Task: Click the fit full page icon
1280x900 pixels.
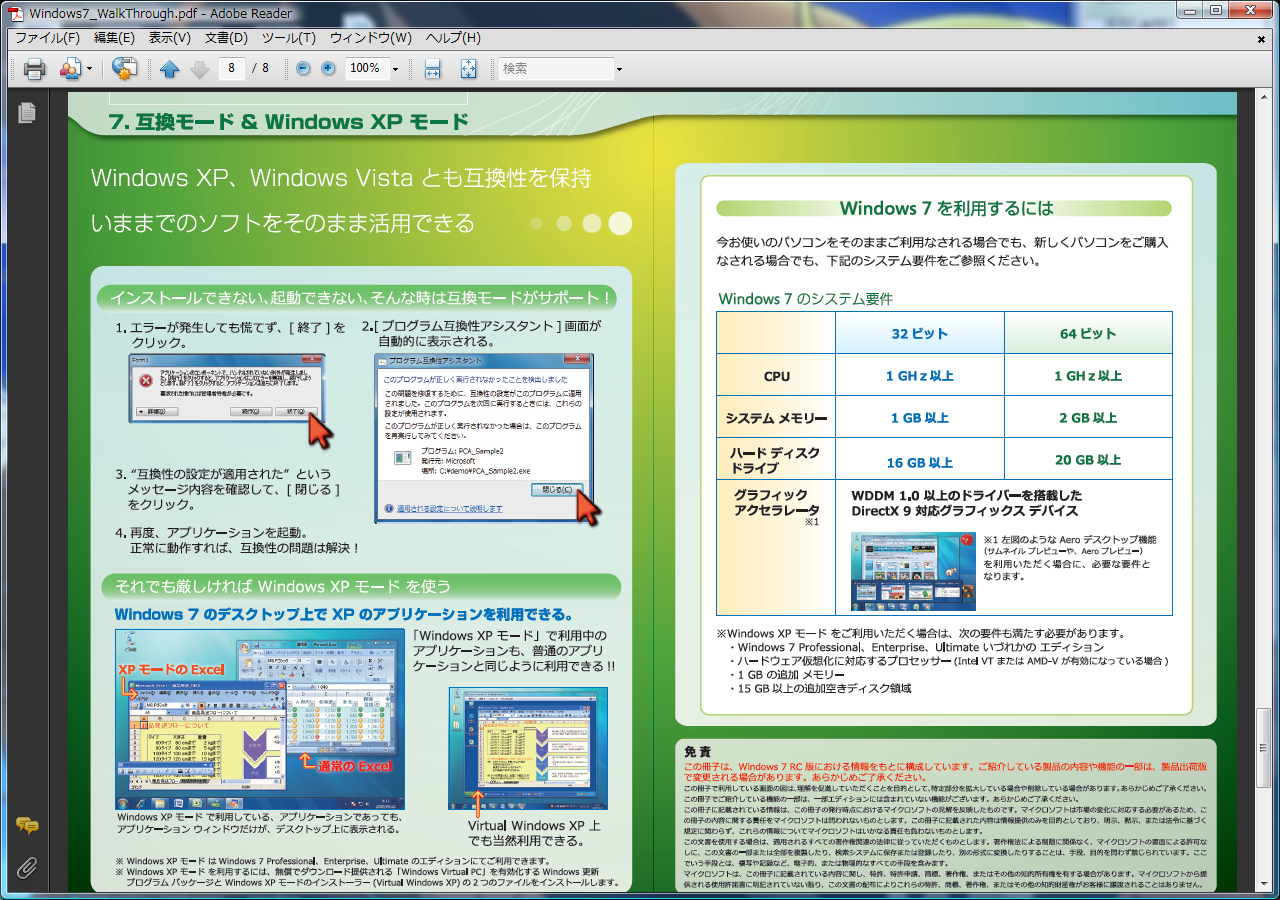Action: point(468,69)
